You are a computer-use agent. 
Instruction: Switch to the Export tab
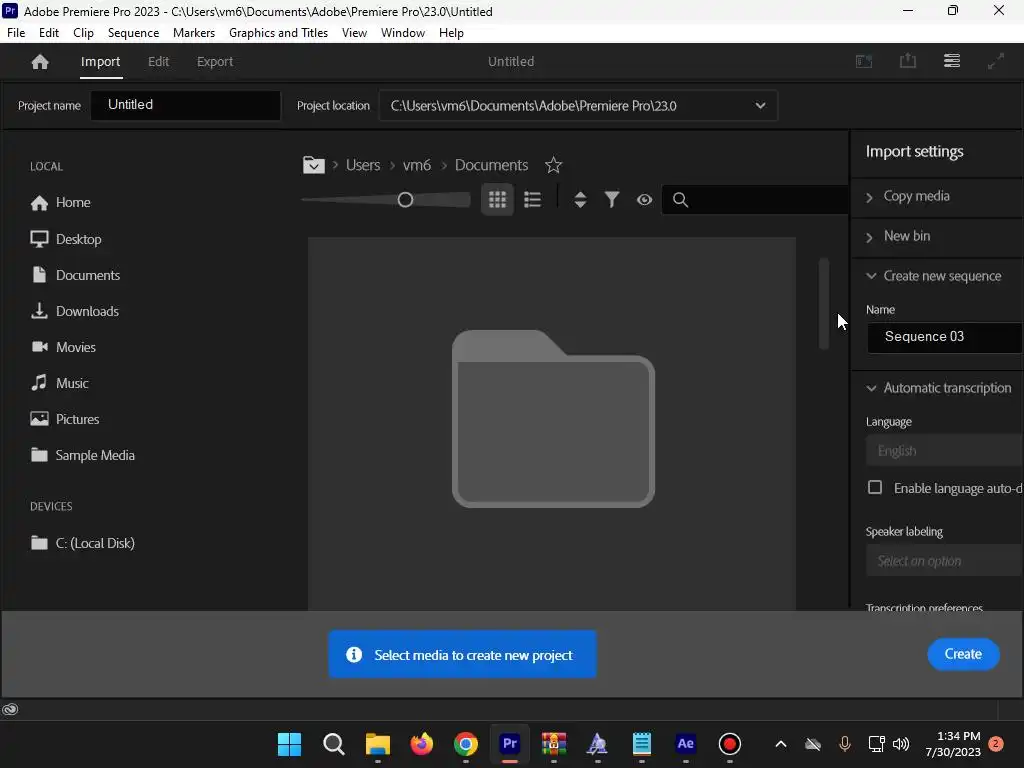pos(215,62)
